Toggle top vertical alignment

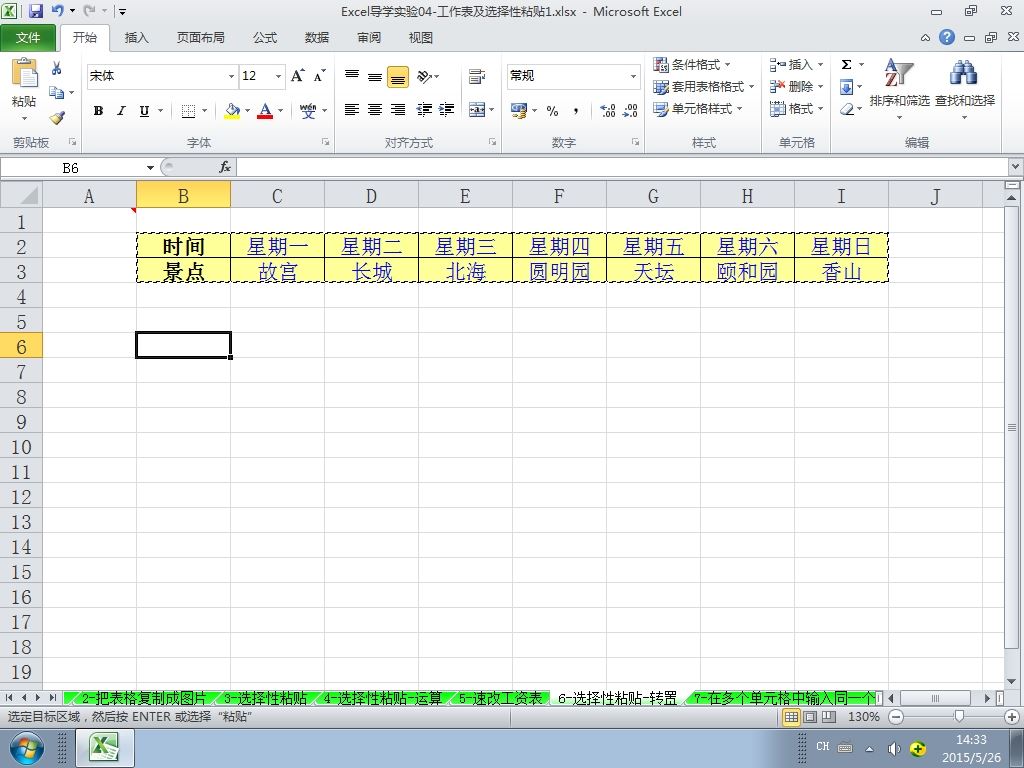pos(352,76)
